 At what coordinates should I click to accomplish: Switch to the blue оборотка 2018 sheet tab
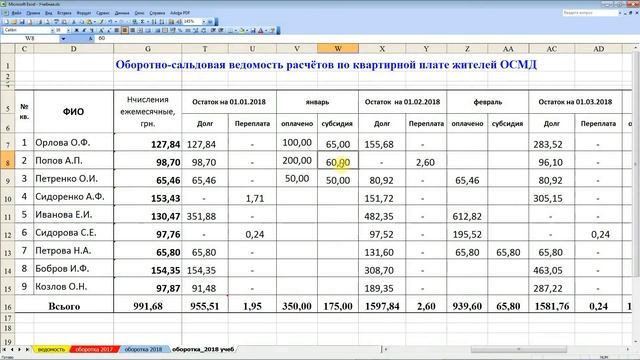pyautogui.click(x=143, y=349)
